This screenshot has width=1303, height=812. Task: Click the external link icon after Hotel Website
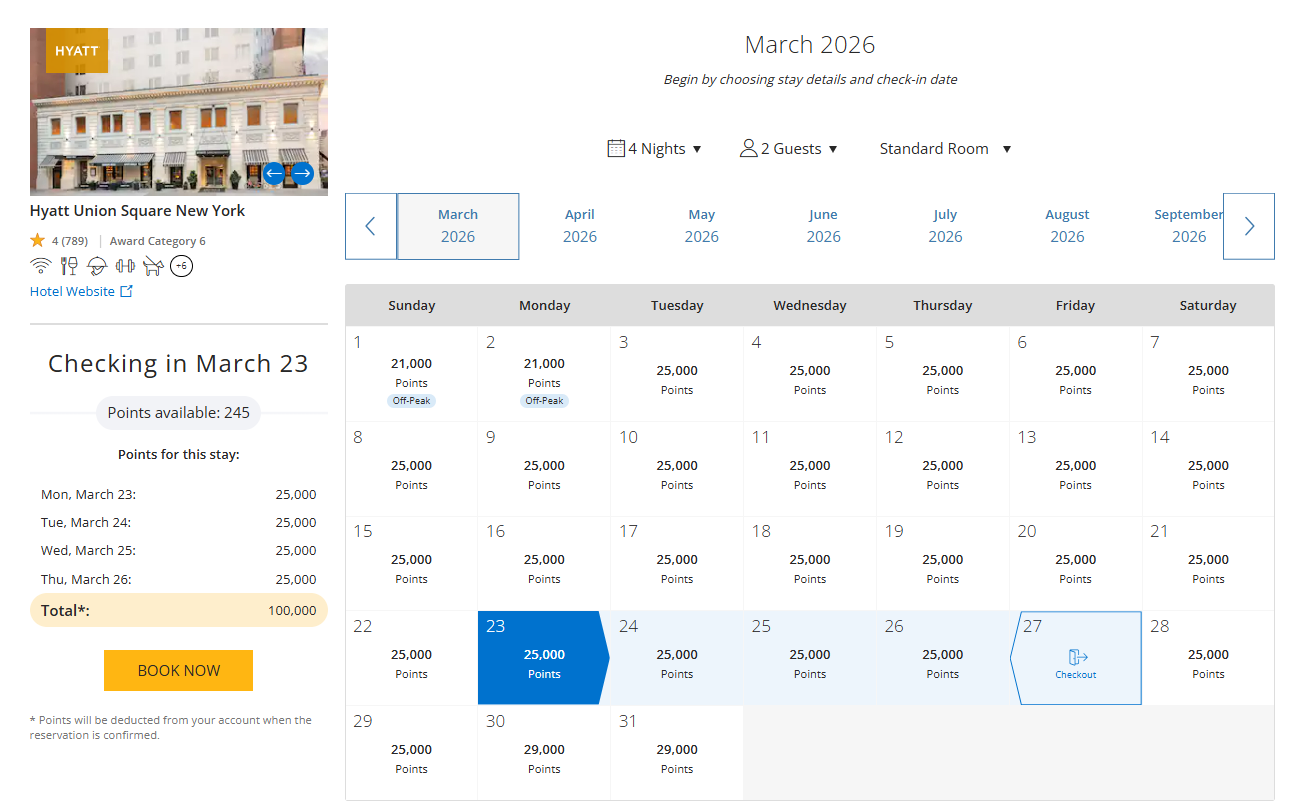coord(124,290)
